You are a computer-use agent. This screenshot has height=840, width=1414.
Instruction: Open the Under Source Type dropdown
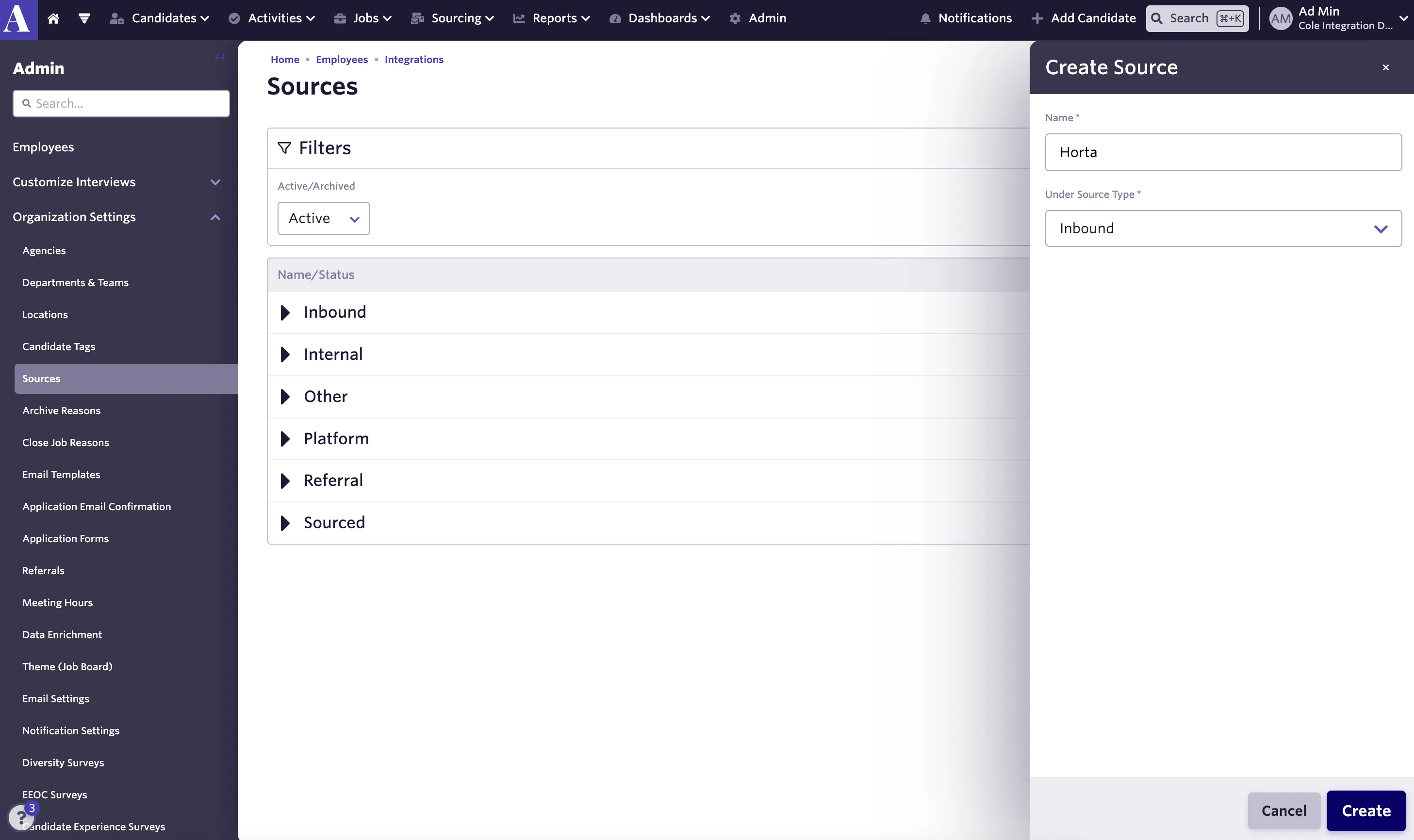(1223, 229)
